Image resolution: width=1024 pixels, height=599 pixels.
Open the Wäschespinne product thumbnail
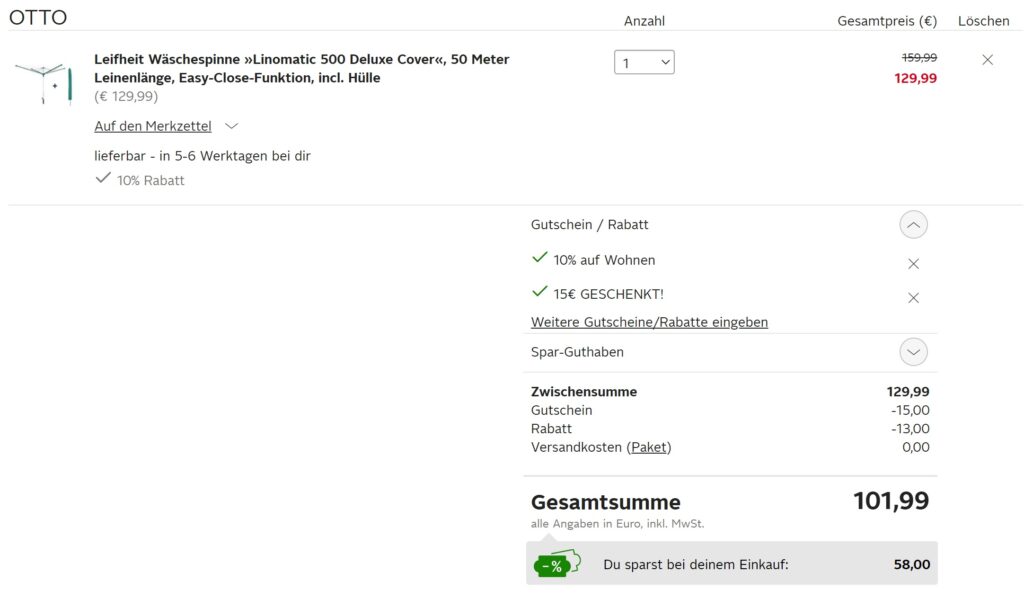pyautogui.click(x=44, y=83)
